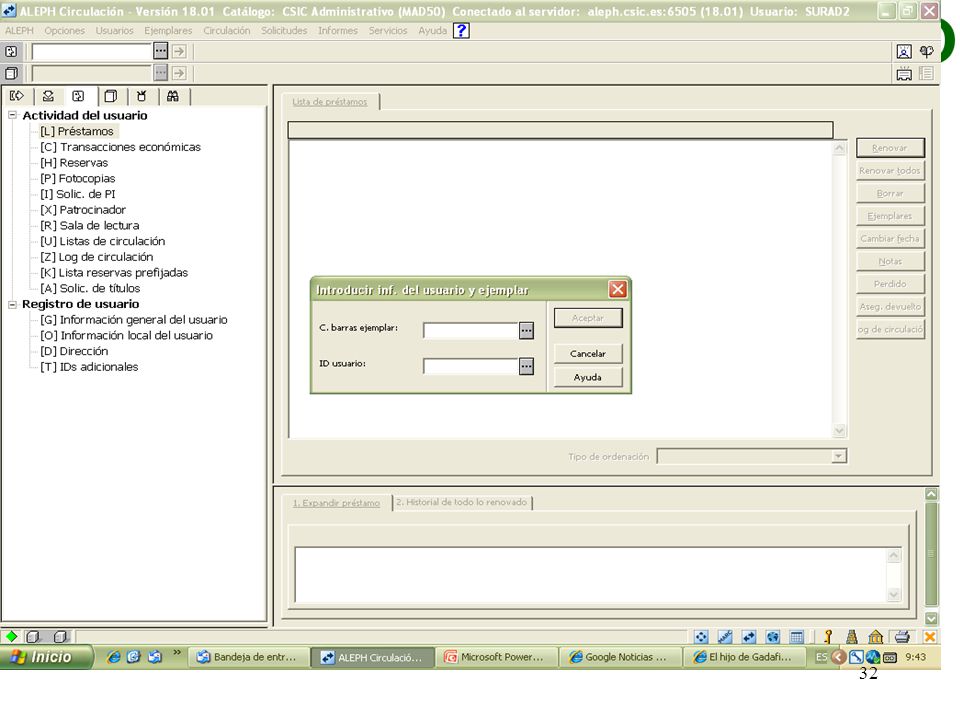Click the Cambiar fecha button
This screenshot has width=960, height=720.
(890, 238)
